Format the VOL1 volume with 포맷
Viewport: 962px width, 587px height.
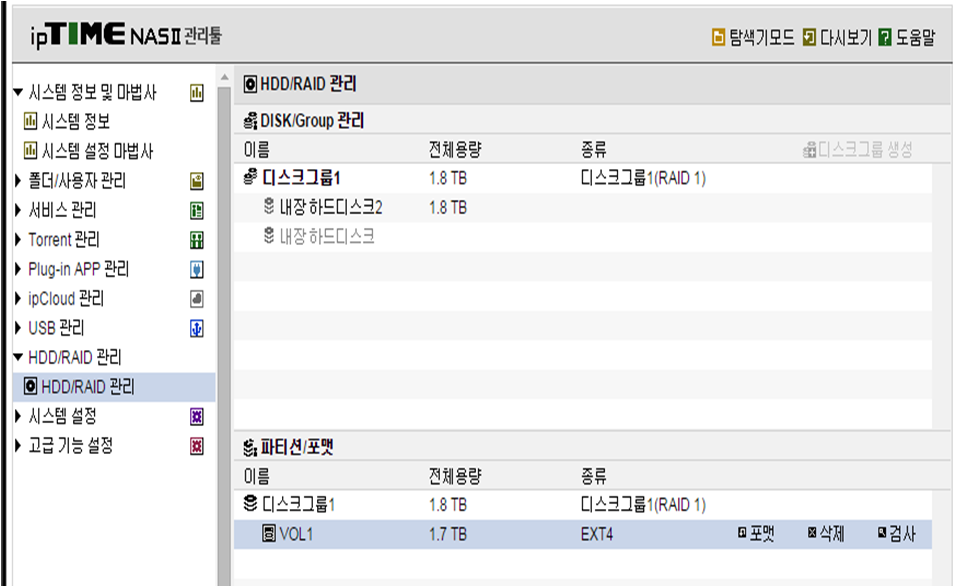tap(756, 534)
